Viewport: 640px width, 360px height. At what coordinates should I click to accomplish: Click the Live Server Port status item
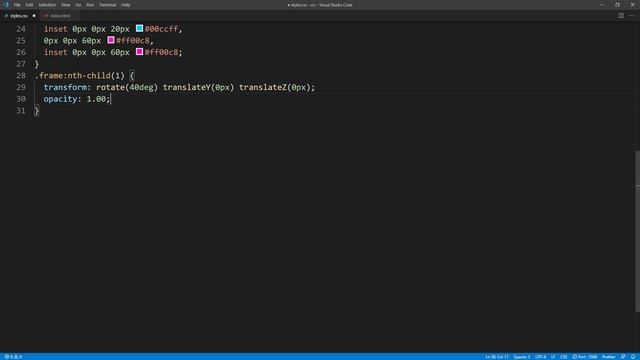[x=585, y=357]
